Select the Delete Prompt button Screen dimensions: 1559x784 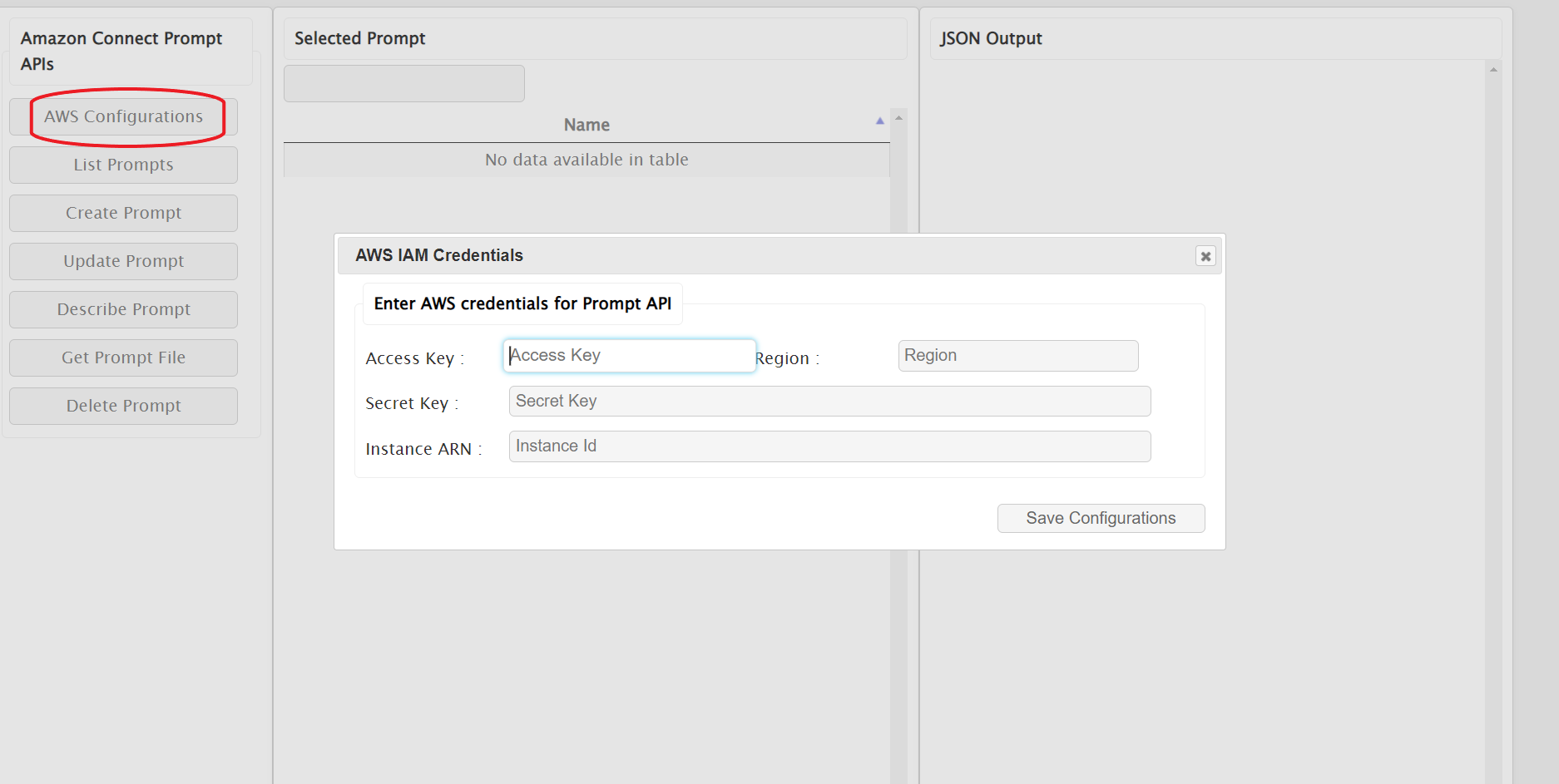coord(123,406)
